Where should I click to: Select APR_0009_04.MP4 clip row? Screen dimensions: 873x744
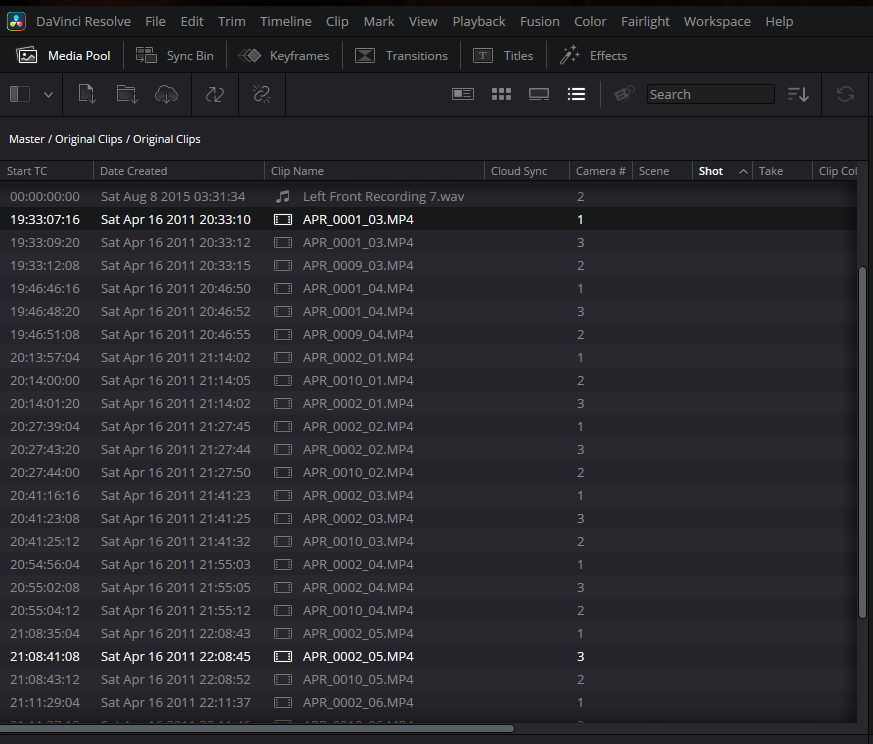point(428,335)
